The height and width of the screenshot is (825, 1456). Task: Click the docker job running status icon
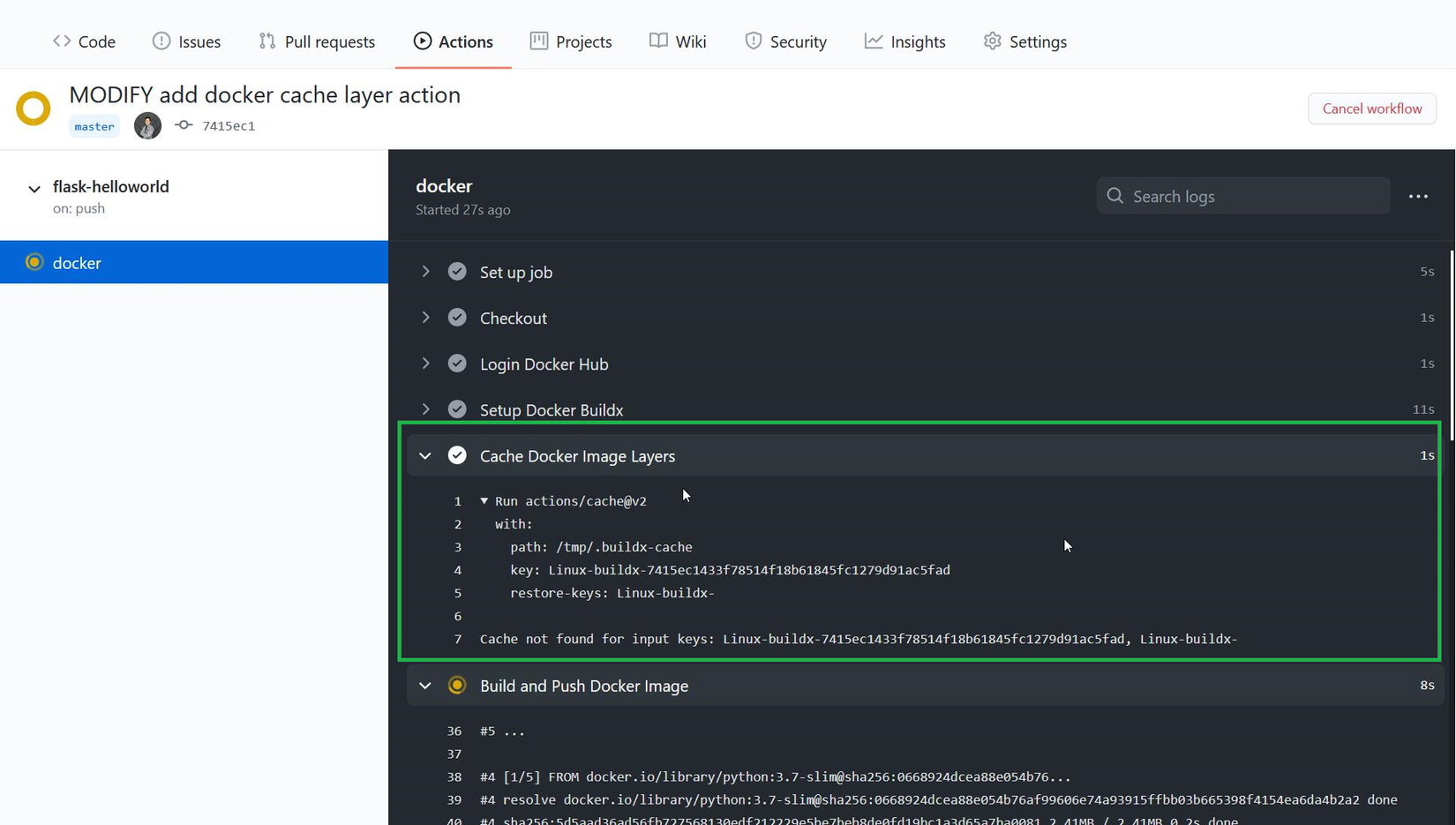click(34, 262)
